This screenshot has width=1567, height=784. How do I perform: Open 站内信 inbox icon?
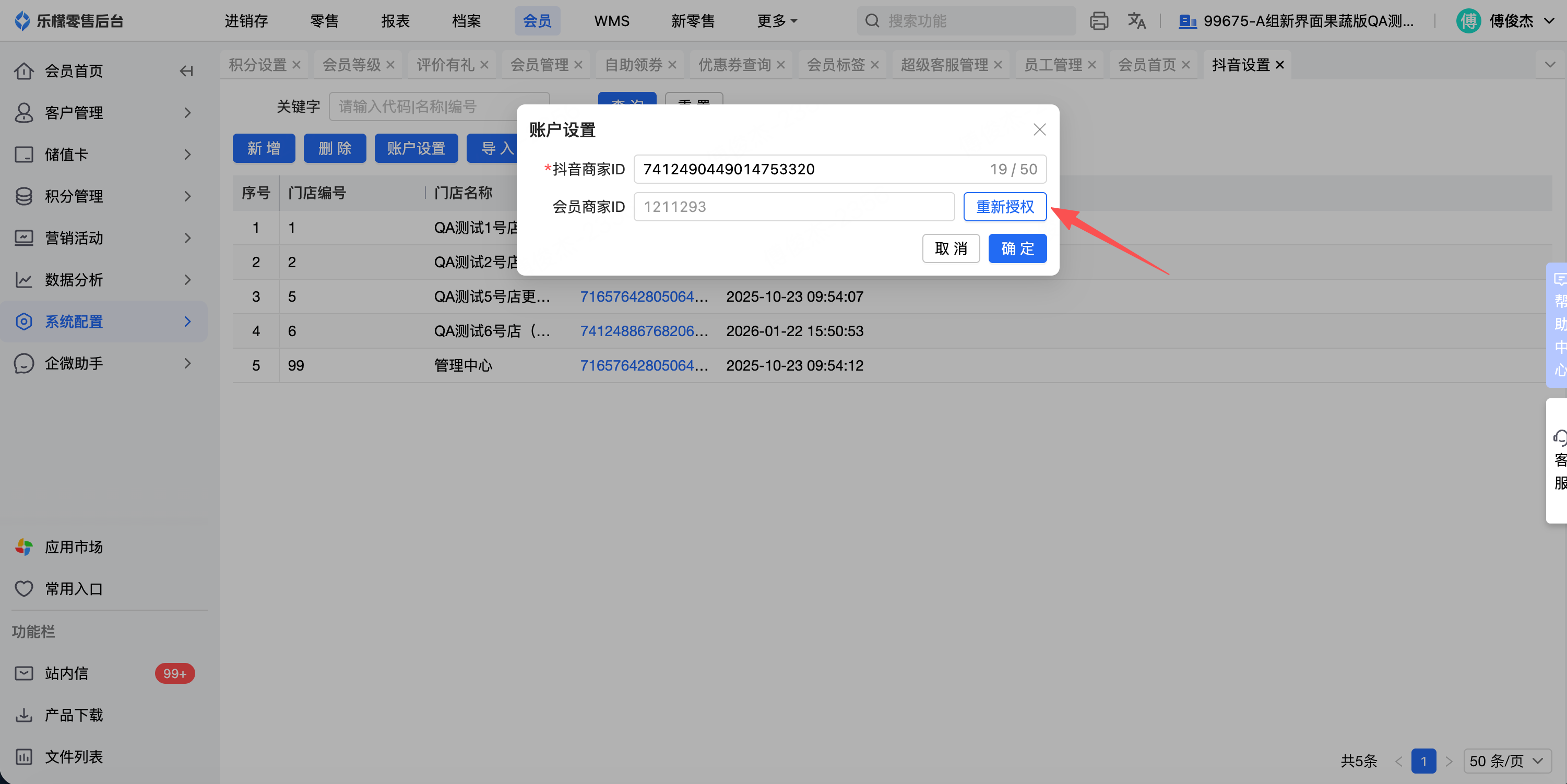[23, 673]
